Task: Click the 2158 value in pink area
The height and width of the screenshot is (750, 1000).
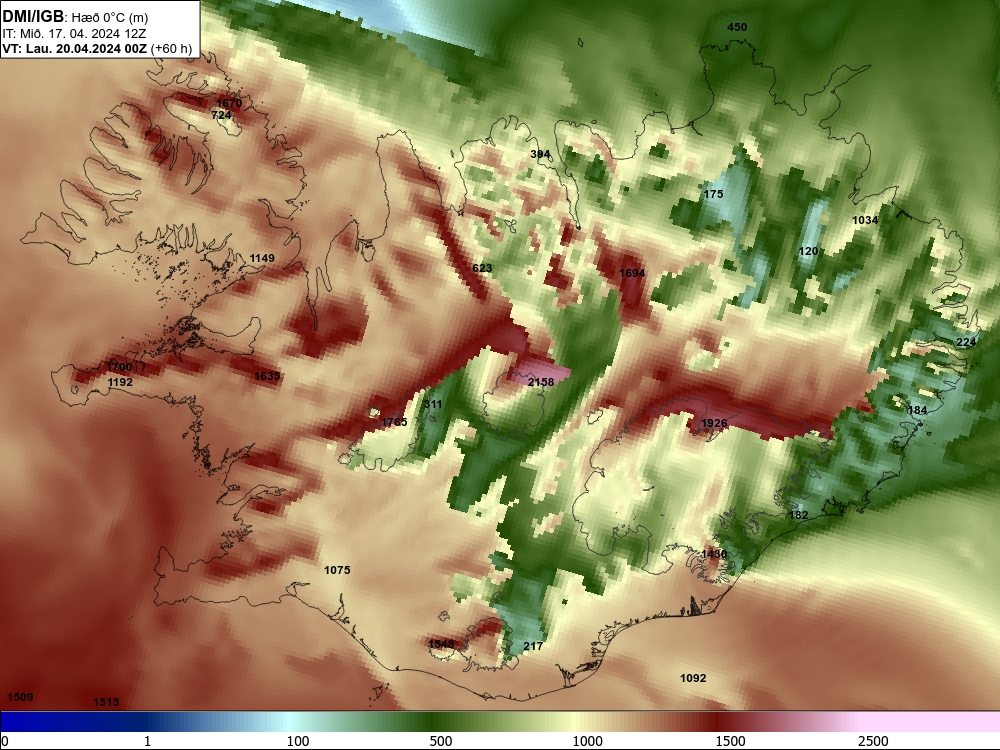Action: pos(541,381)
